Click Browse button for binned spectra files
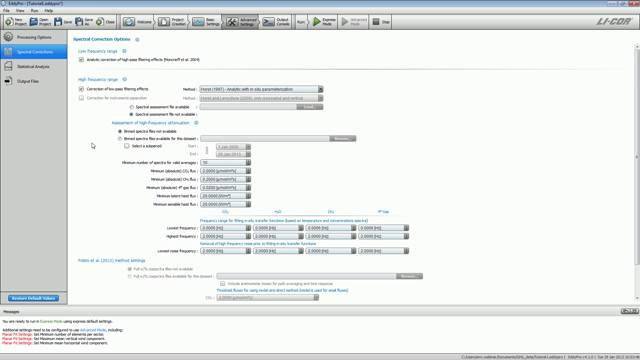 [x=342, y=139]
